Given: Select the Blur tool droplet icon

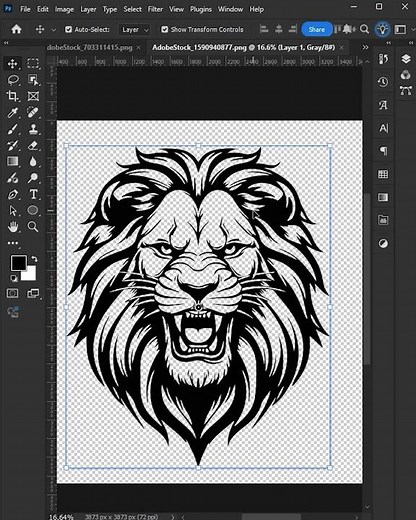Looking at the screenshot, I should click(x=33, y=161).
